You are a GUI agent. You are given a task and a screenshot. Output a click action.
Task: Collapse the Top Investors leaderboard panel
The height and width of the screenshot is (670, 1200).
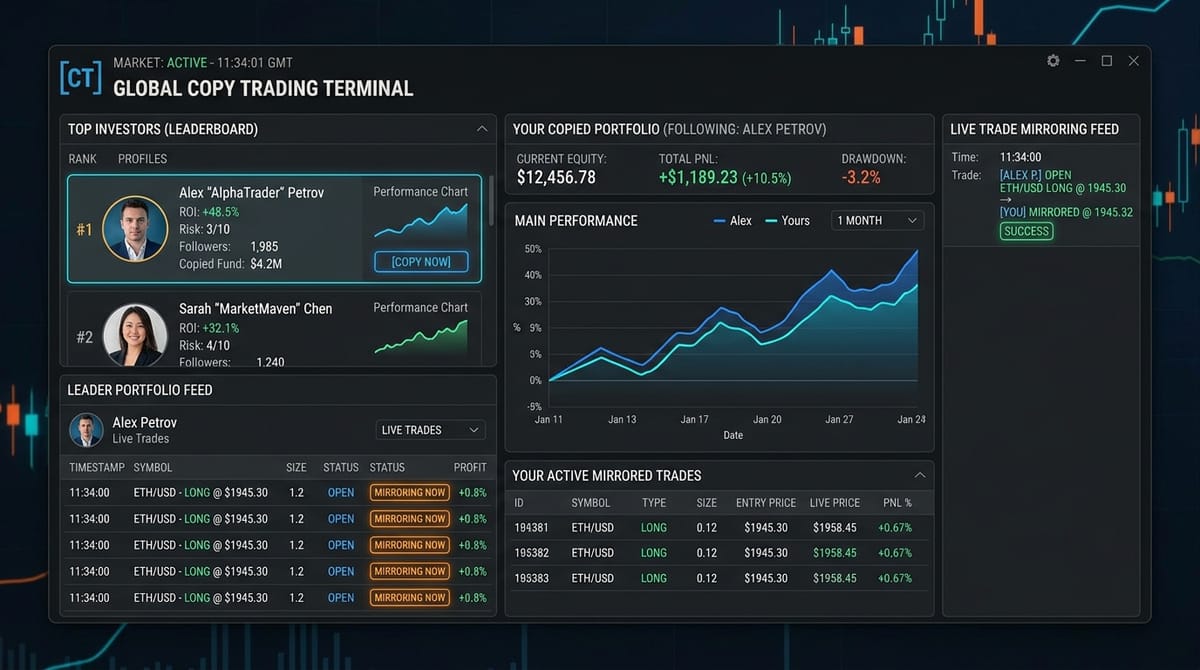click(x=482, y=129)
